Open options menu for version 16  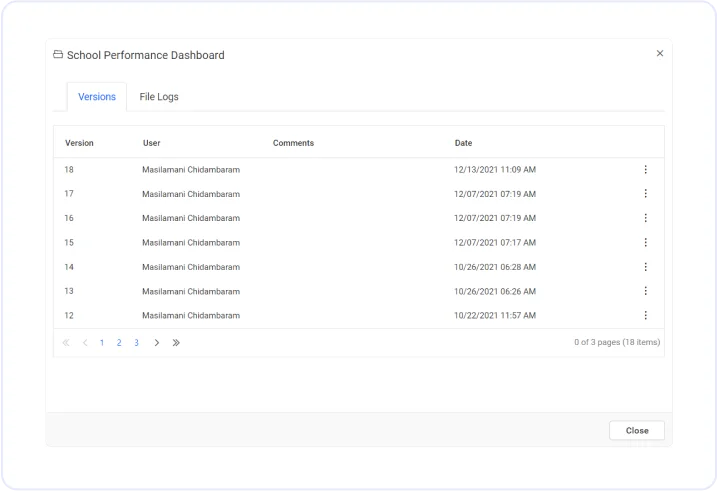coord(645,218)
